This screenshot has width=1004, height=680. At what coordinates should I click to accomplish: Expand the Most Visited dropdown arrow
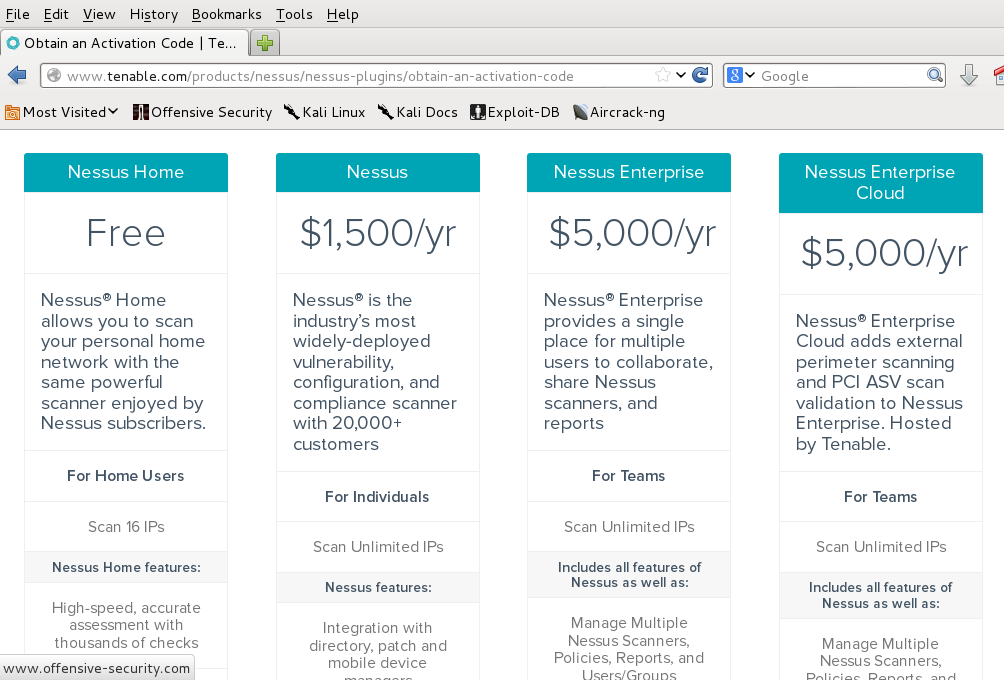(113, 111)
